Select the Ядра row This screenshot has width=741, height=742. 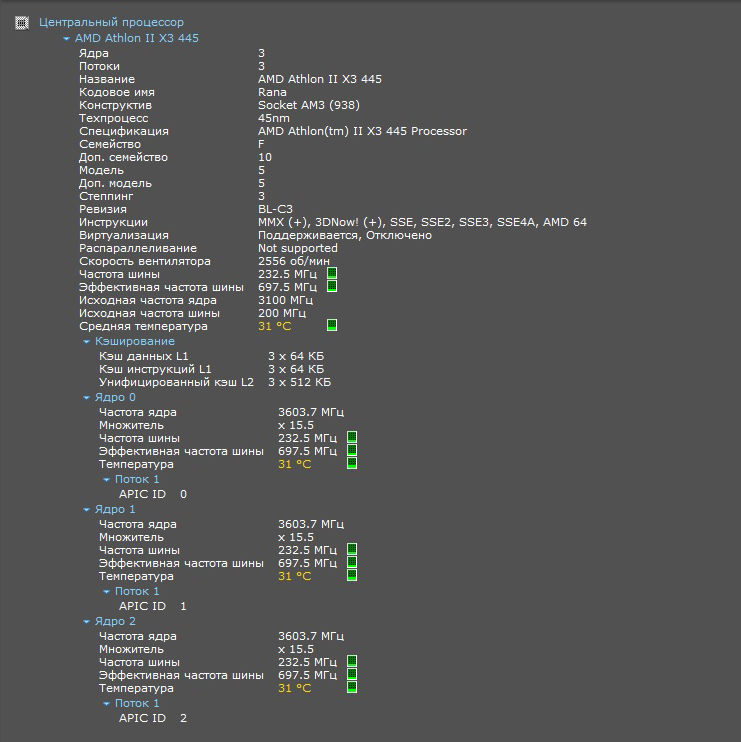(172, 53)
